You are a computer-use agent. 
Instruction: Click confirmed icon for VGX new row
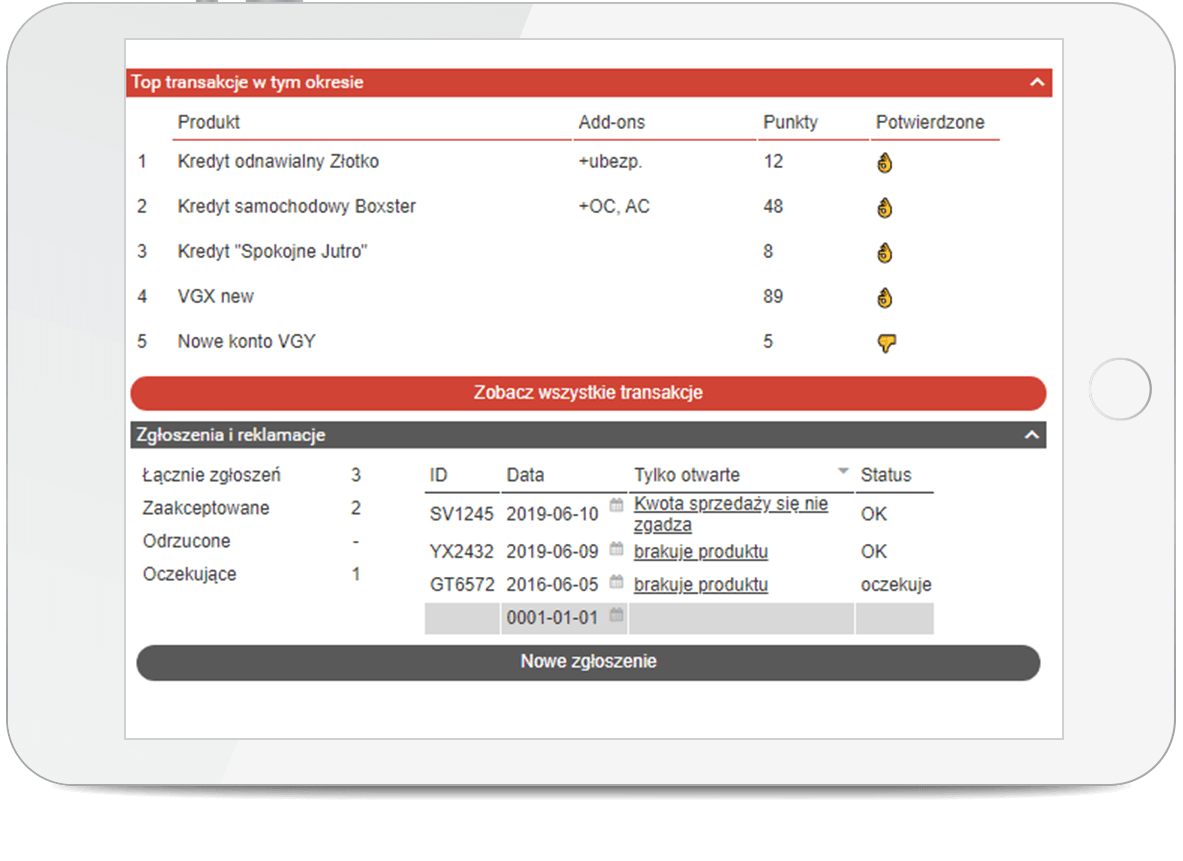884,298
